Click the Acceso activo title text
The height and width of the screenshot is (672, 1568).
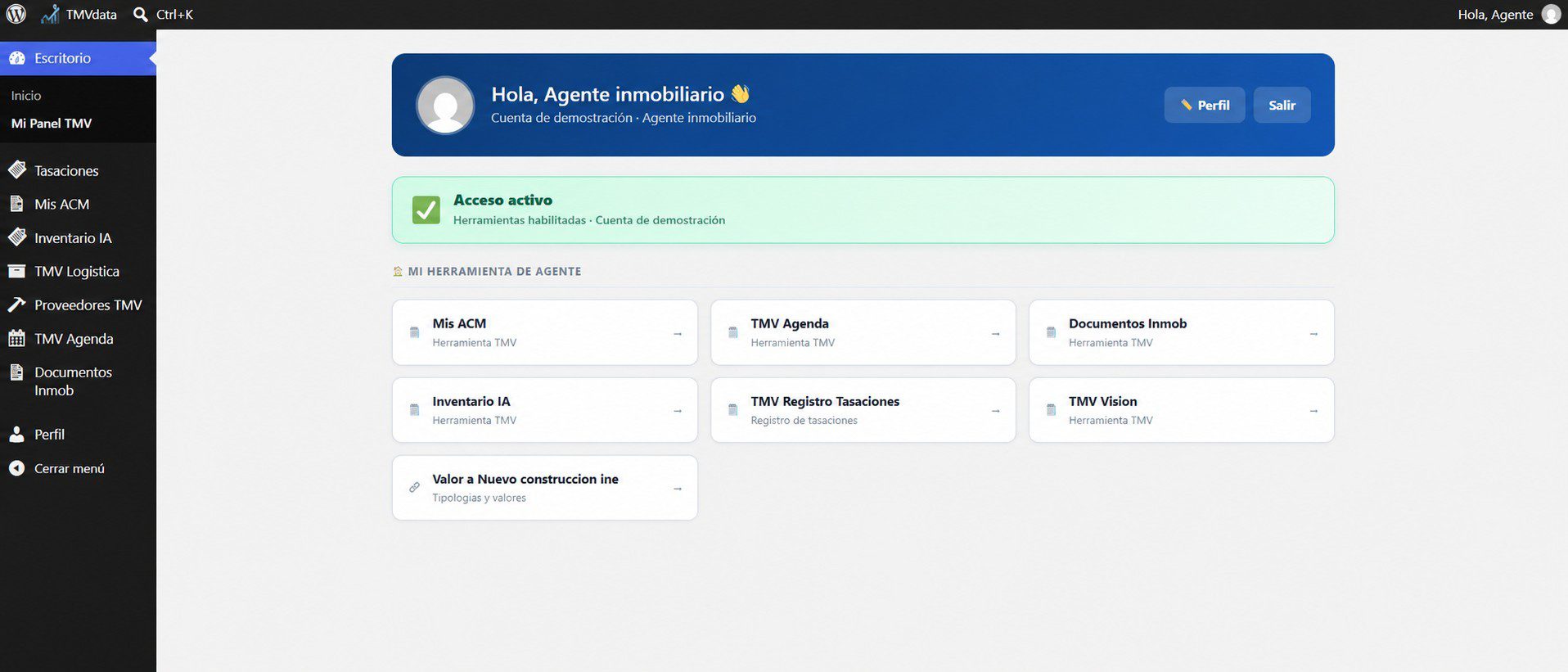502,200
